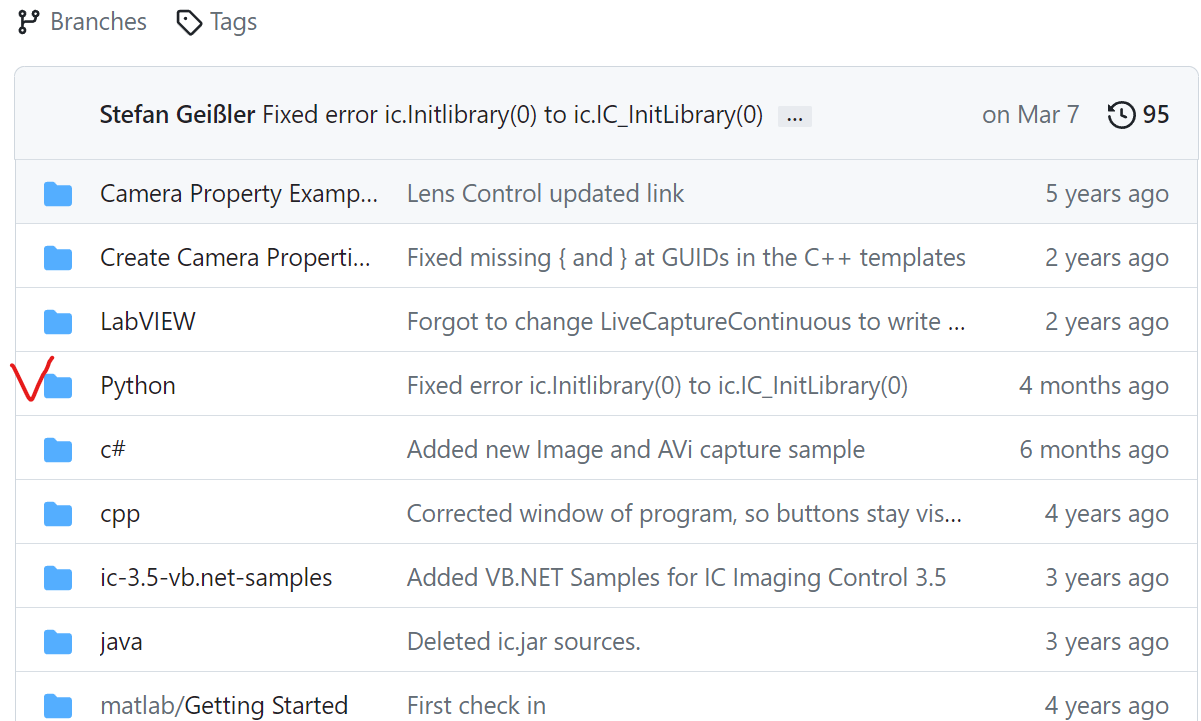The width and height of the screenshot is (1201, 721).
Task: Open the Create Camera Properties folder
Action: tap(235, 258)
